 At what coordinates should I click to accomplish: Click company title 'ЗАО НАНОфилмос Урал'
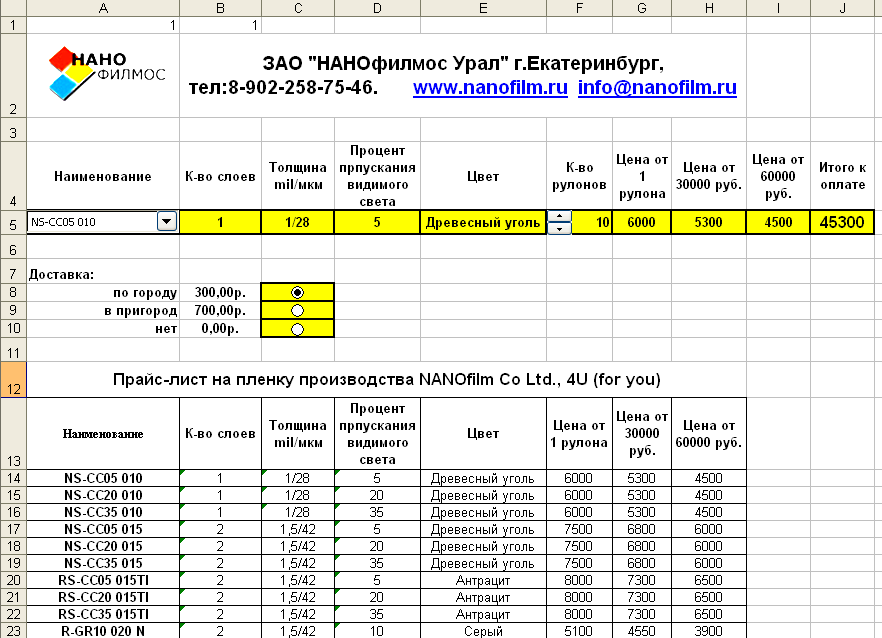click(x=463, y=63)
